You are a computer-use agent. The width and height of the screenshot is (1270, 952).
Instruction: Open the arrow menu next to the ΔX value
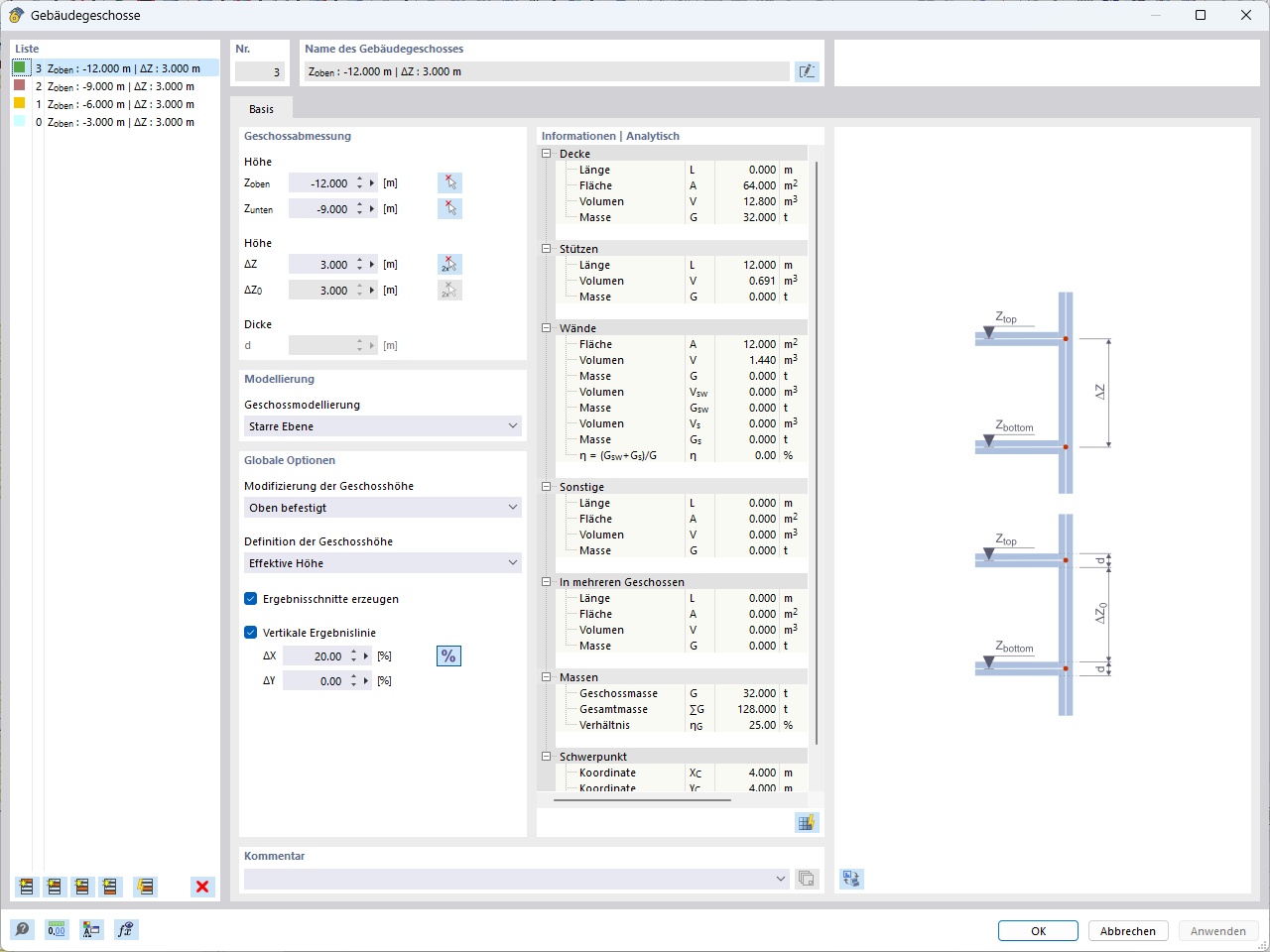click(366, 656)
